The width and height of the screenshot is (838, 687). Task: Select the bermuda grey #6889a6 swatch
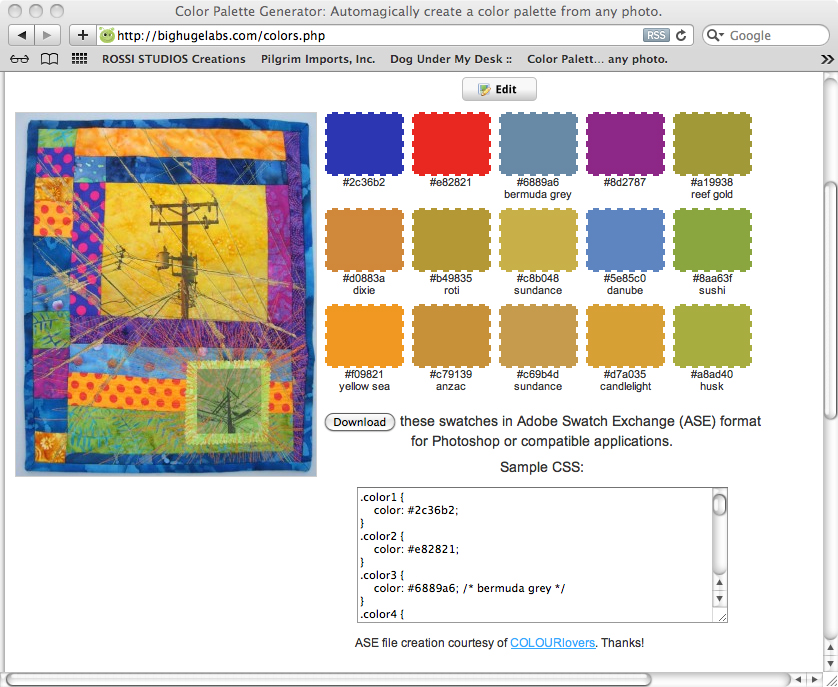coord(538,144)
